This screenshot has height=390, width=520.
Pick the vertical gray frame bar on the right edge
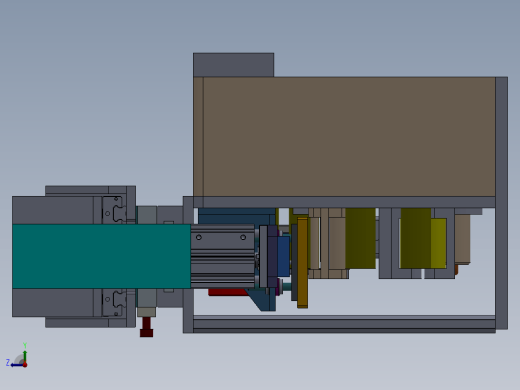point(501,203)
